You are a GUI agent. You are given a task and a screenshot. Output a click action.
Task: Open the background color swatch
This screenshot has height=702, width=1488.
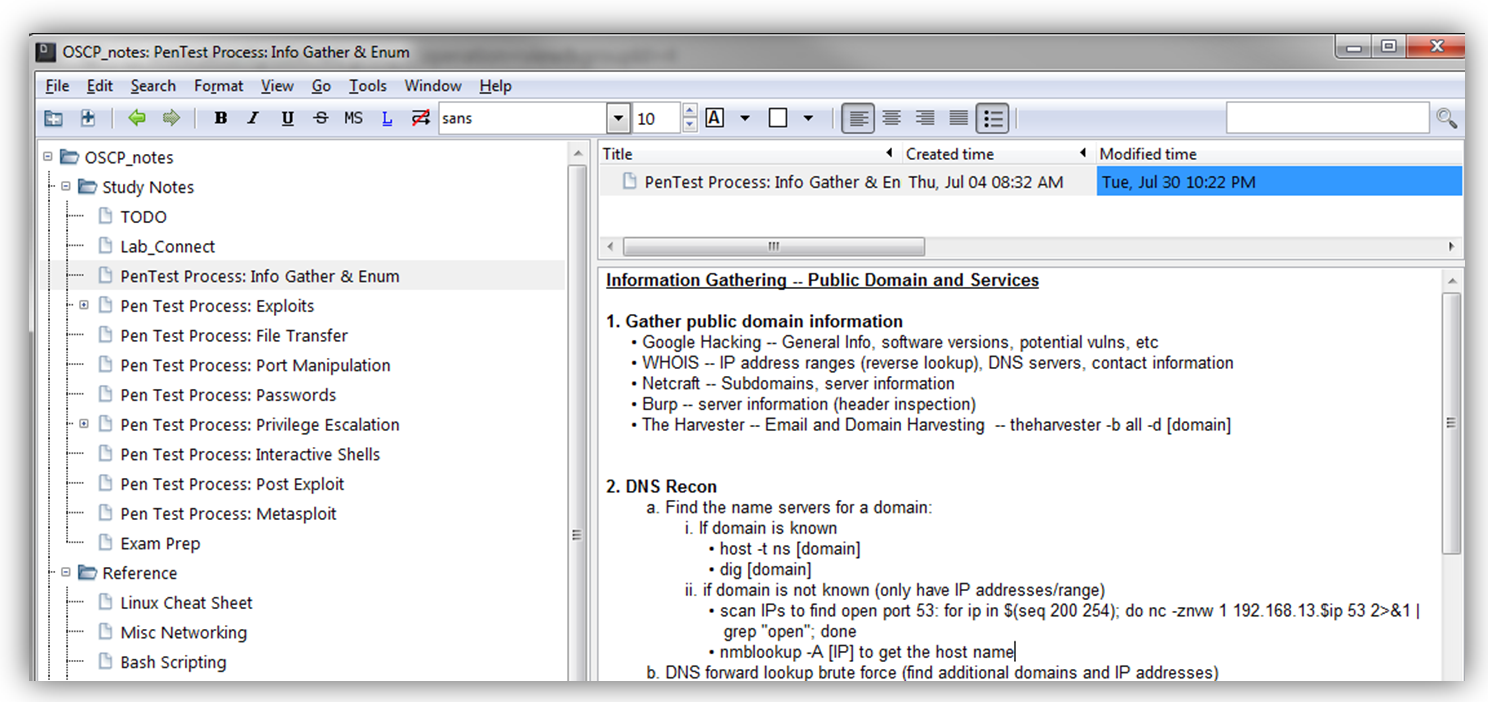(x=778, y=118)
